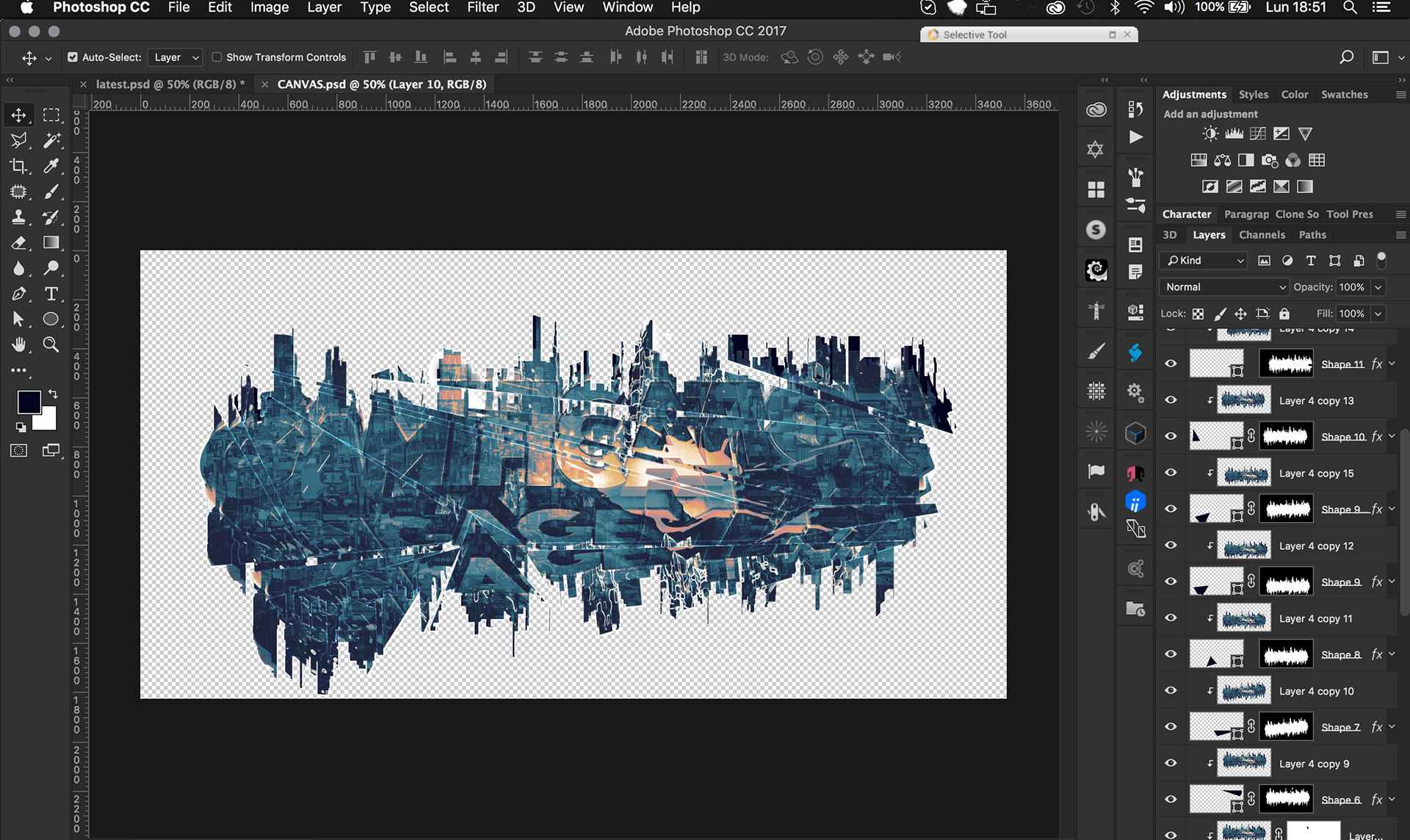1410x840 pixels.
Task: Open the Fill slider dropdown arrow
Action: (1378, 314)
